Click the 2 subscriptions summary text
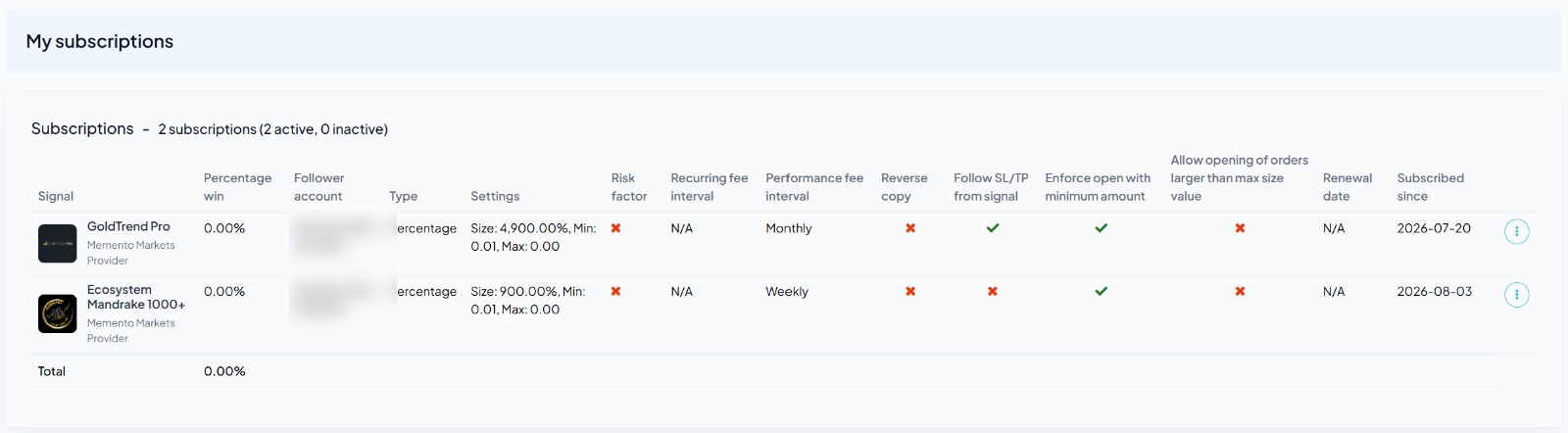 tap(273, 129)
